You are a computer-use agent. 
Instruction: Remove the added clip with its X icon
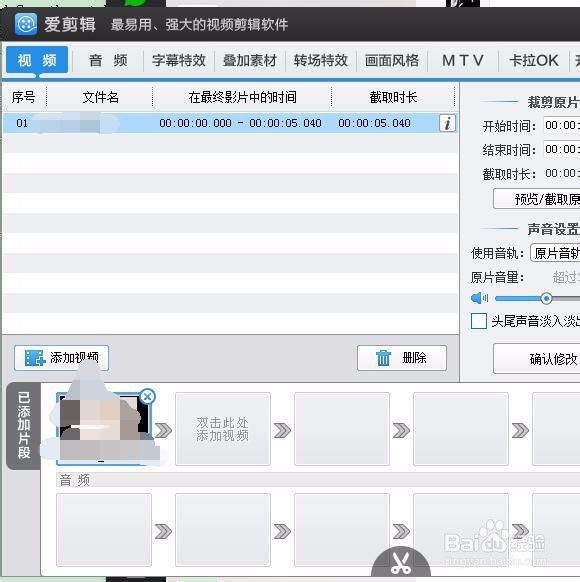(148, 396)
